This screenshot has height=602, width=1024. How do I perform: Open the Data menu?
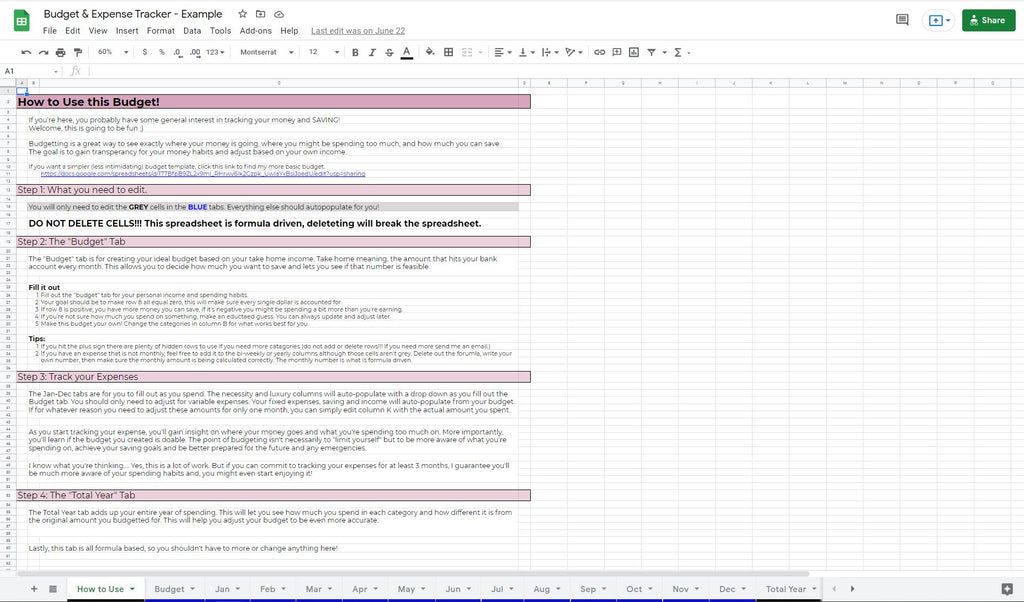pos(192,31)
